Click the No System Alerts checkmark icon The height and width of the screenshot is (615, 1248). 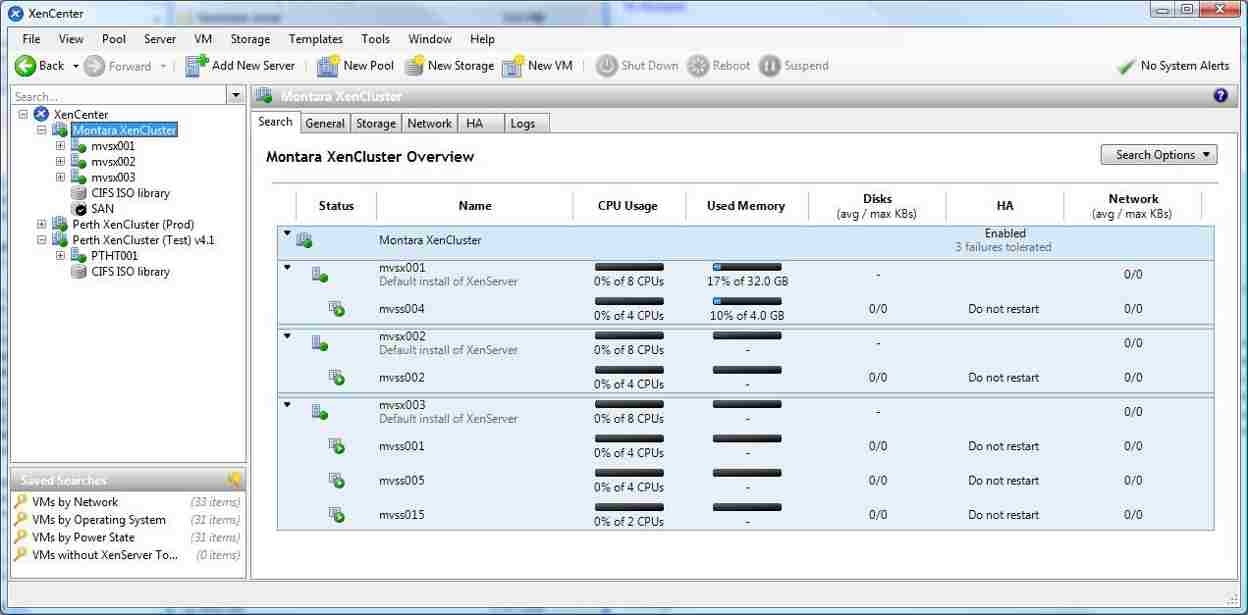[1125, 66]
